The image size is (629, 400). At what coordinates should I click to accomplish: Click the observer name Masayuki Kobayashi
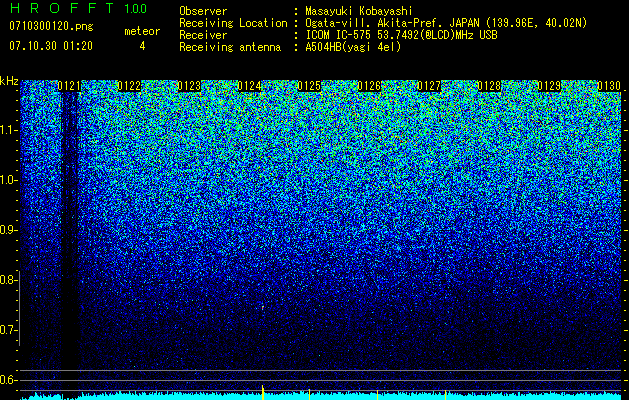coord(358,12)
